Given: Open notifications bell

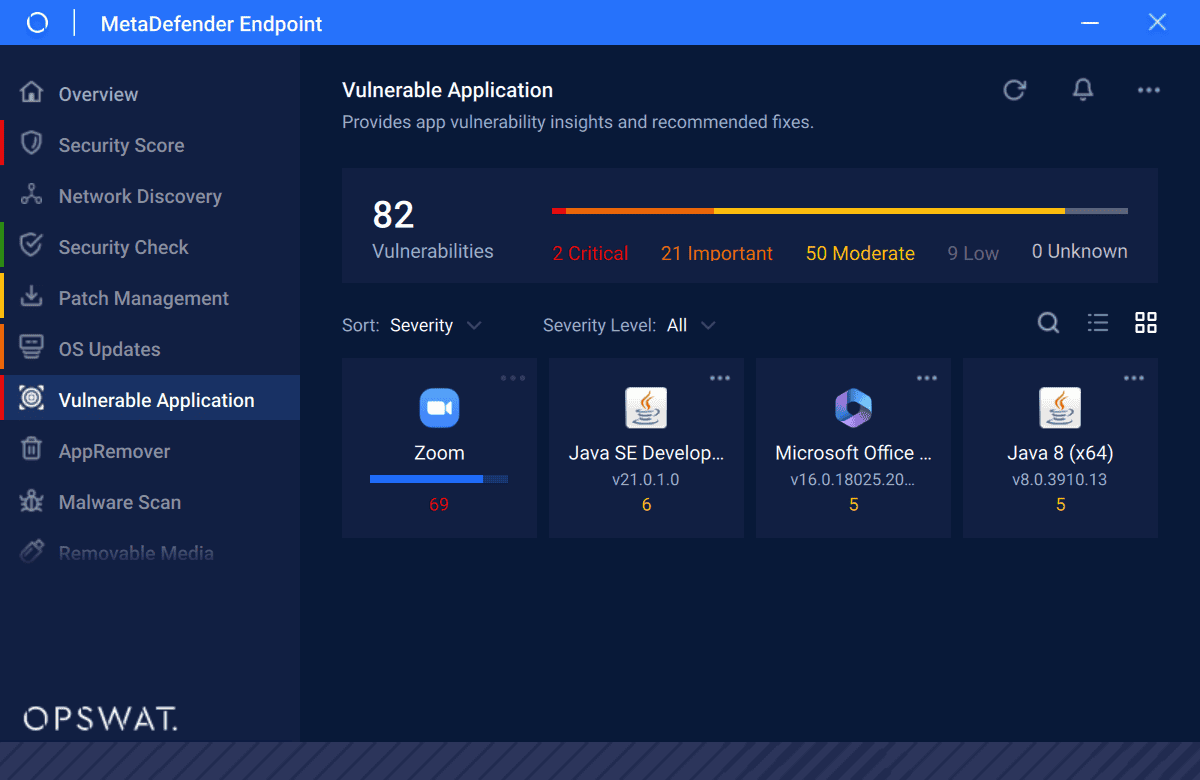Looking at the screenshot, I should [1083, 90].
